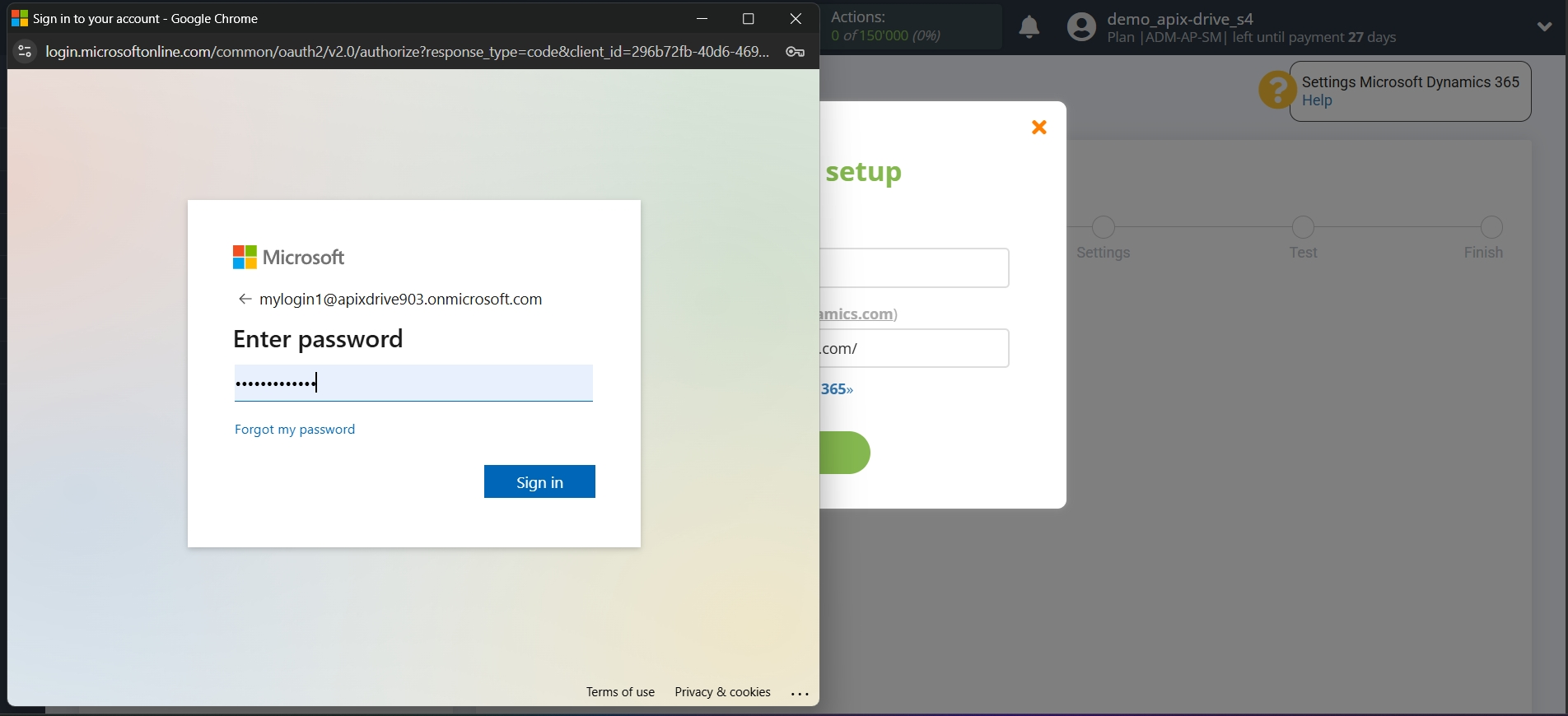Viewport: 1568px width, 716px height.
Task: Select the Settings step in progress bar
Action: [x=1104, y=239]
